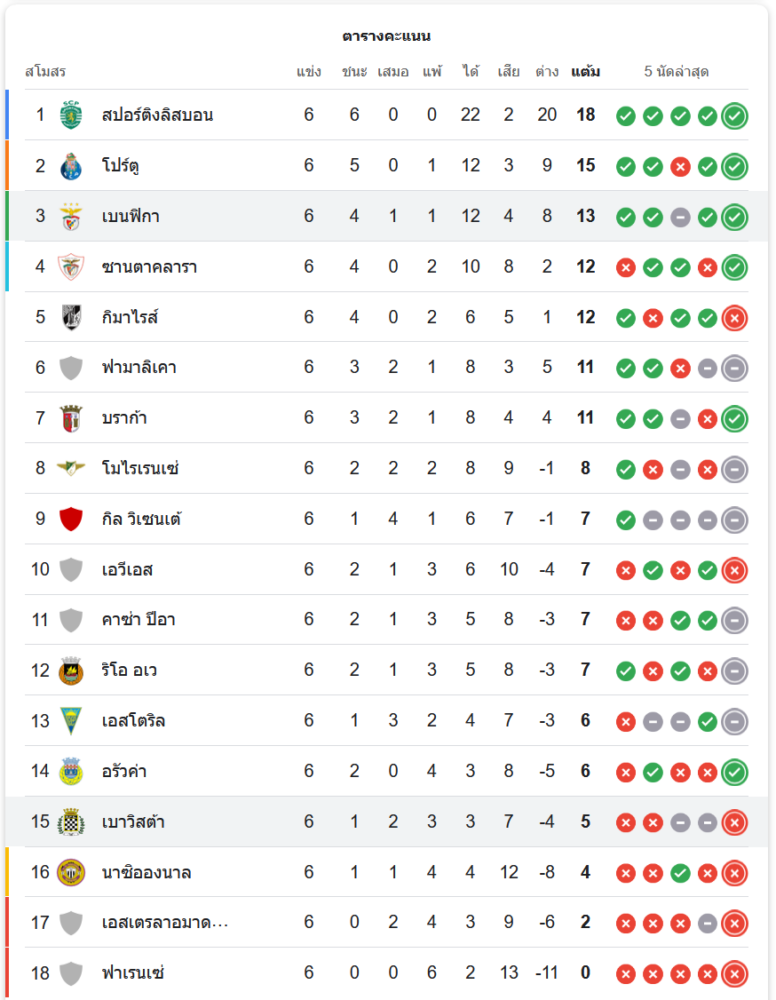This screenshot has width=776, height=1000.
Task: Click the Sporting Lisbon club crest
Action: (70, 115)
